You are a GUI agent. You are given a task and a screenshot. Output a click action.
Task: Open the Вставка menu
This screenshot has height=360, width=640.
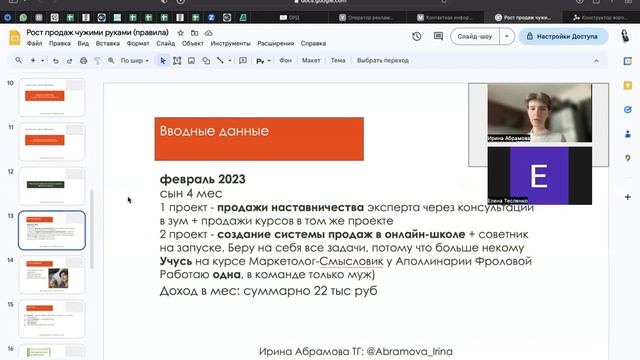pyautogui.click(x=107, y=43)
